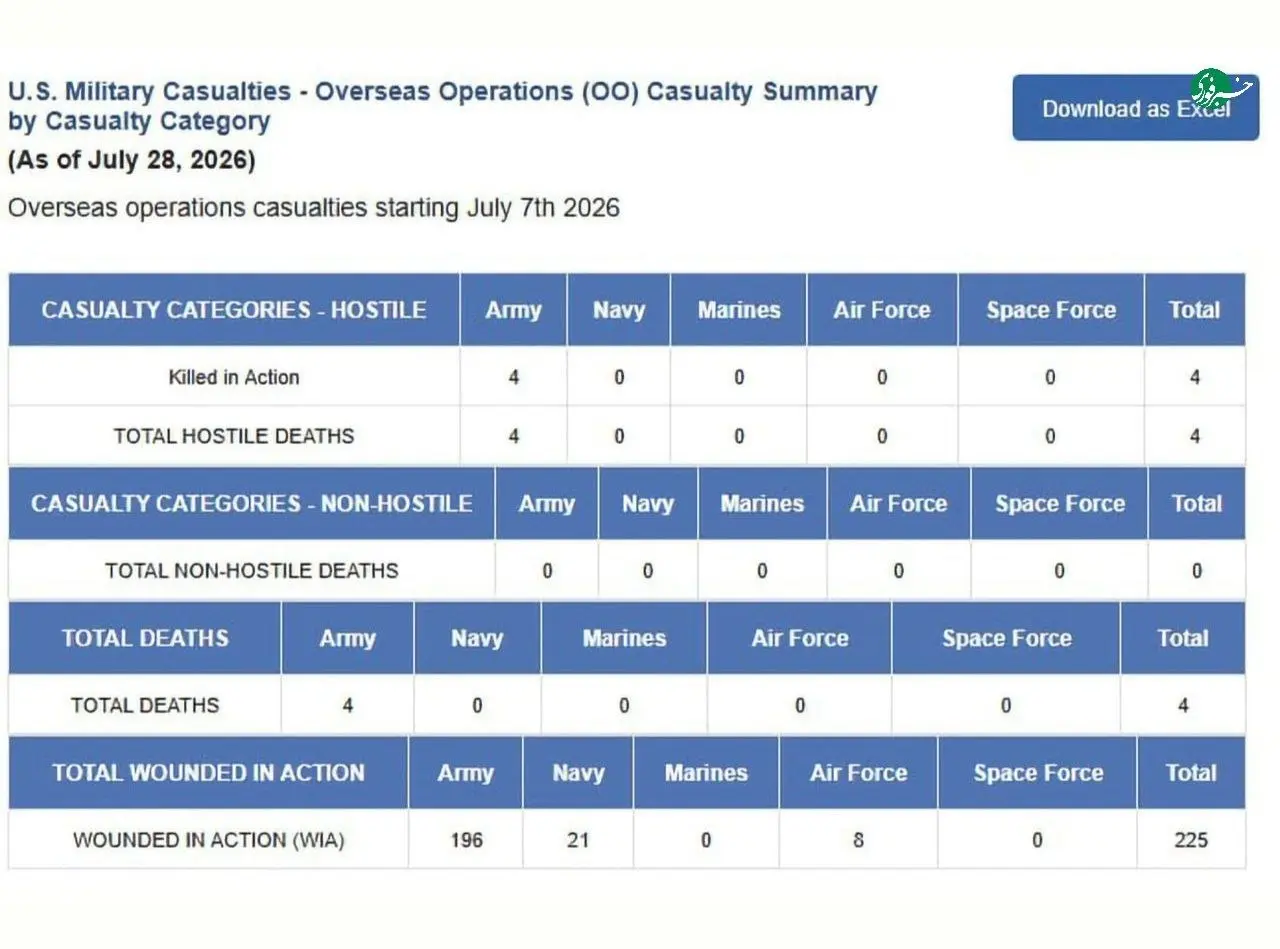The height and width of the screenshot is (949, 1280).
Task: Select the Air Force header in wounded table
Action: (858, 773)
